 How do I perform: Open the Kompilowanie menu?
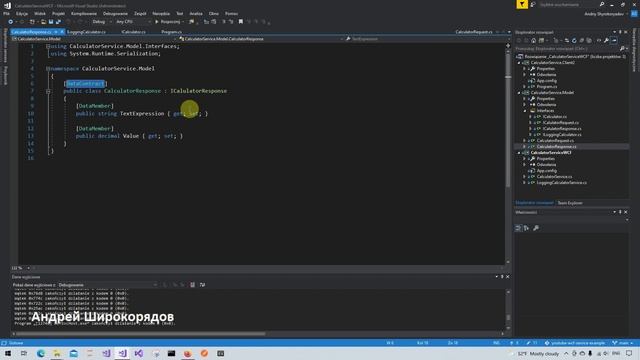point(84,13)
